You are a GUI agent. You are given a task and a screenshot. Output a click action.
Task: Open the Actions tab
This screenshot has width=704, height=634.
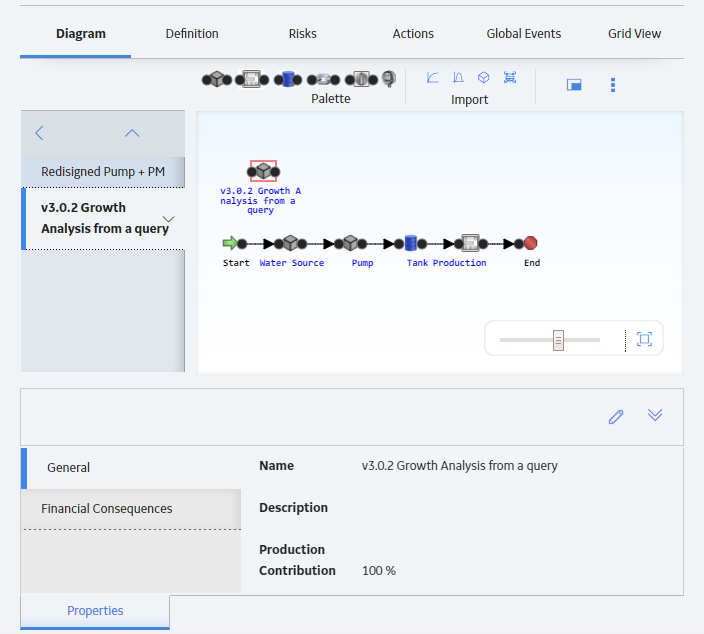(413, 34)
